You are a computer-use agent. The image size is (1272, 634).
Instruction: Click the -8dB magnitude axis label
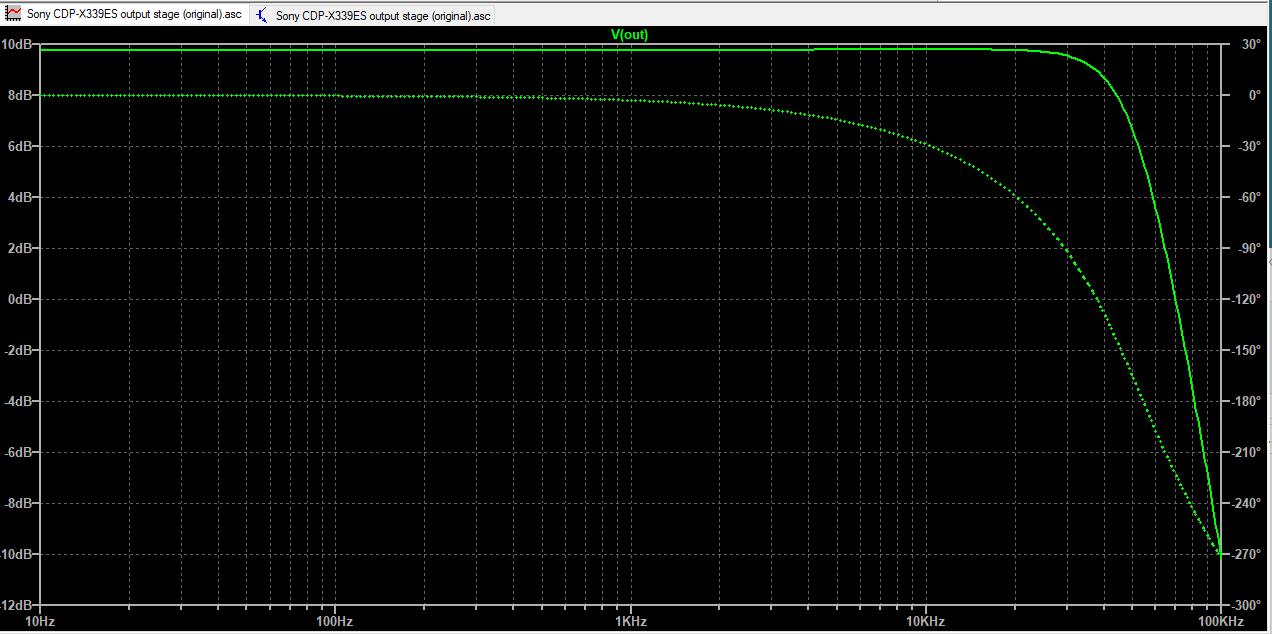click(17, 503)
